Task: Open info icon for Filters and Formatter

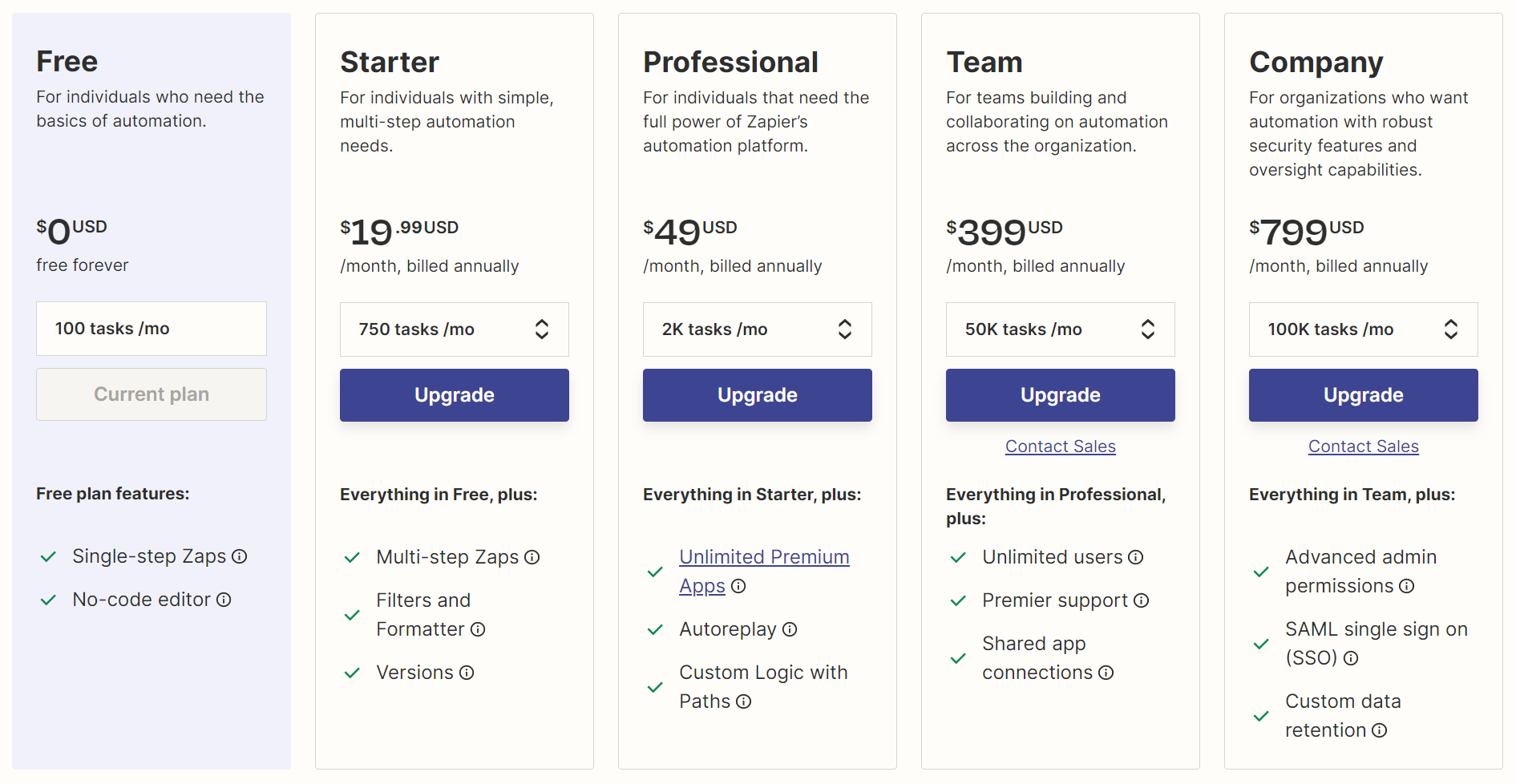Action: (x=478, y=629)
